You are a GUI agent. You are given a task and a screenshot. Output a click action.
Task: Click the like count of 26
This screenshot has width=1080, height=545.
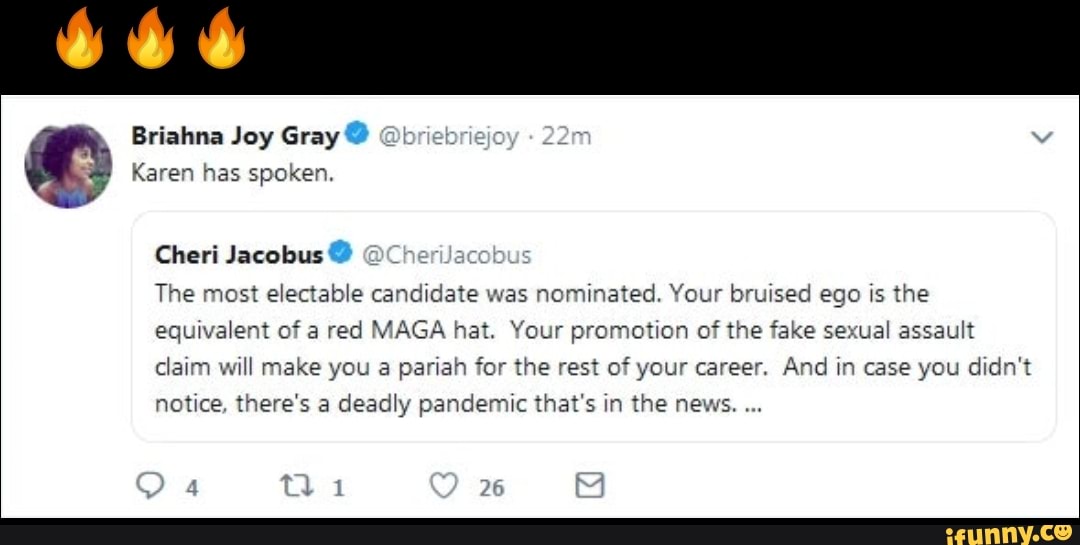click(491, 487)
